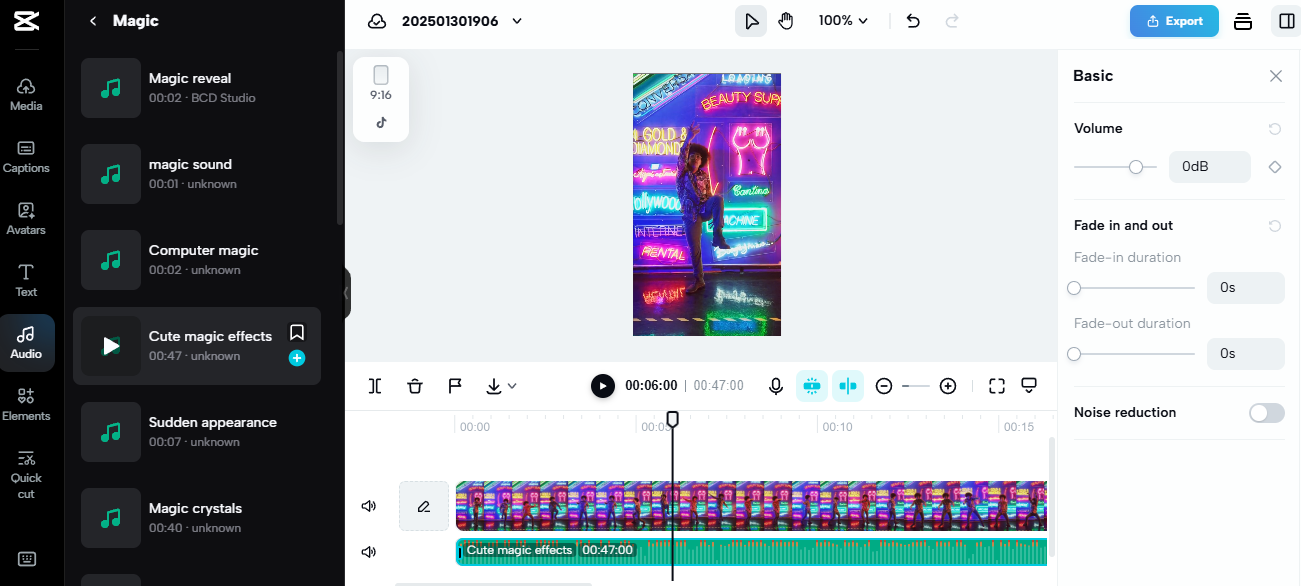
Task: Play the timeline from 00:06:00
Action: 602,386
